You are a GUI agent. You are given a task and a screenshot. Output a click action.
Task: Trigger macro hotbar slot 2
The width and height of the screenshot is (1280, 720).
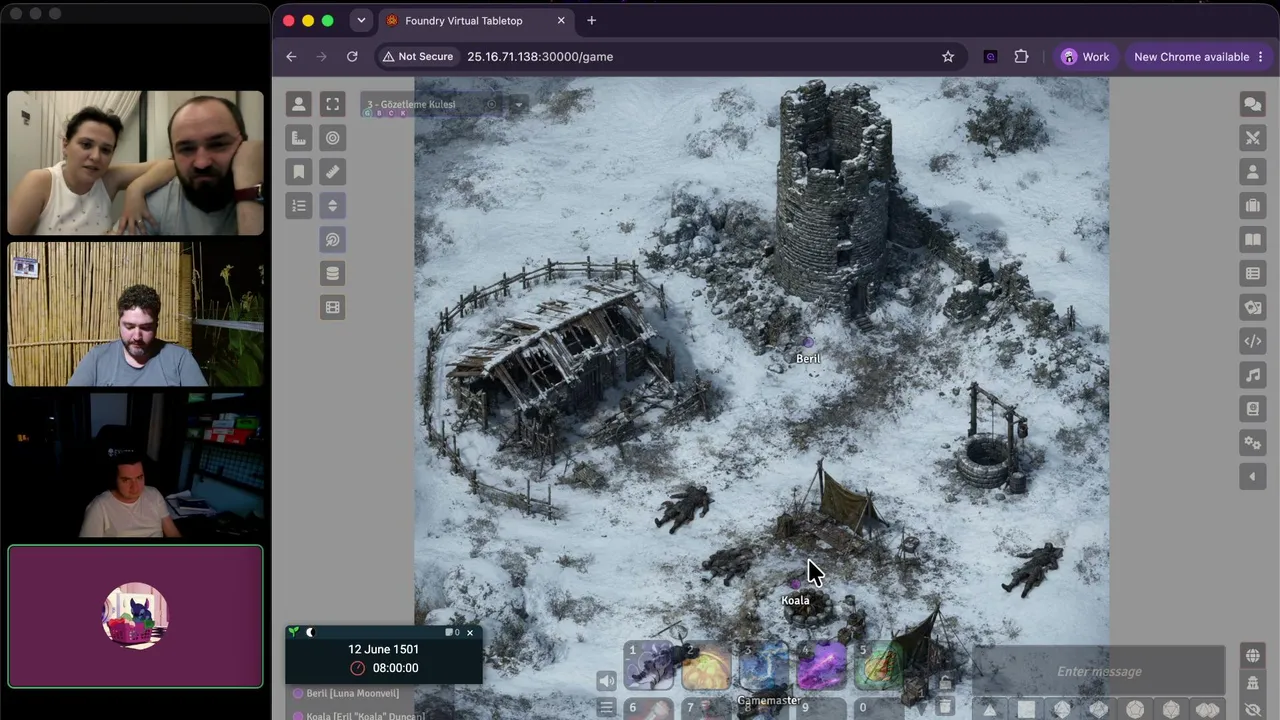(705, 667)
